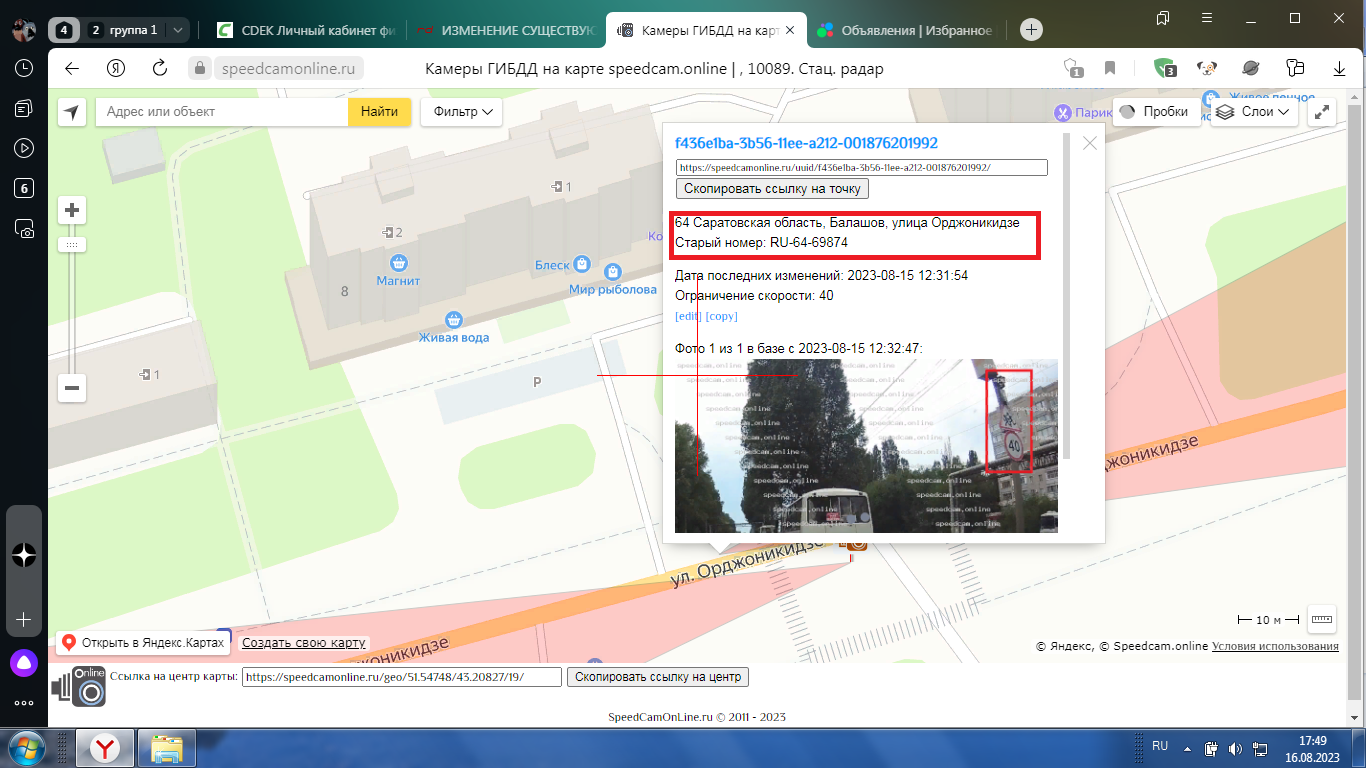Click the [edit] link in popup
This screenshot has height=768, width=1366.
[688, 316]
